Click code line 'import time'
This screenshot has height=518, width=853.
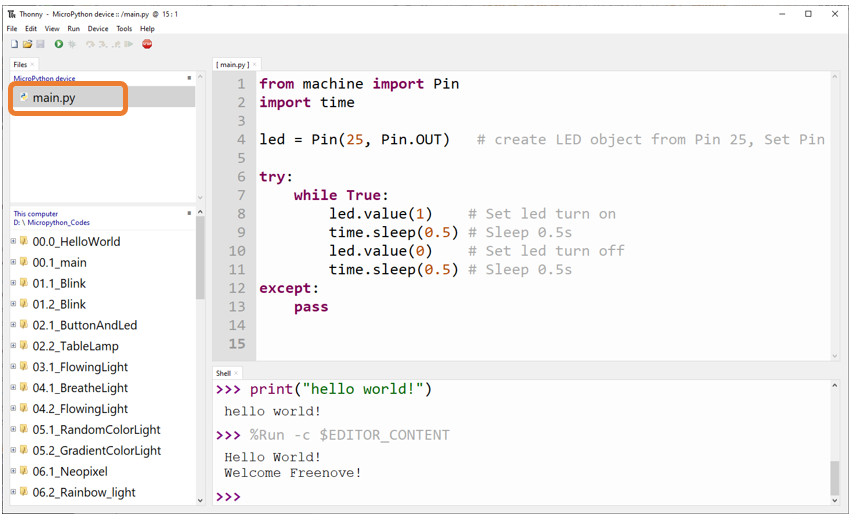(x=307, y=102)
